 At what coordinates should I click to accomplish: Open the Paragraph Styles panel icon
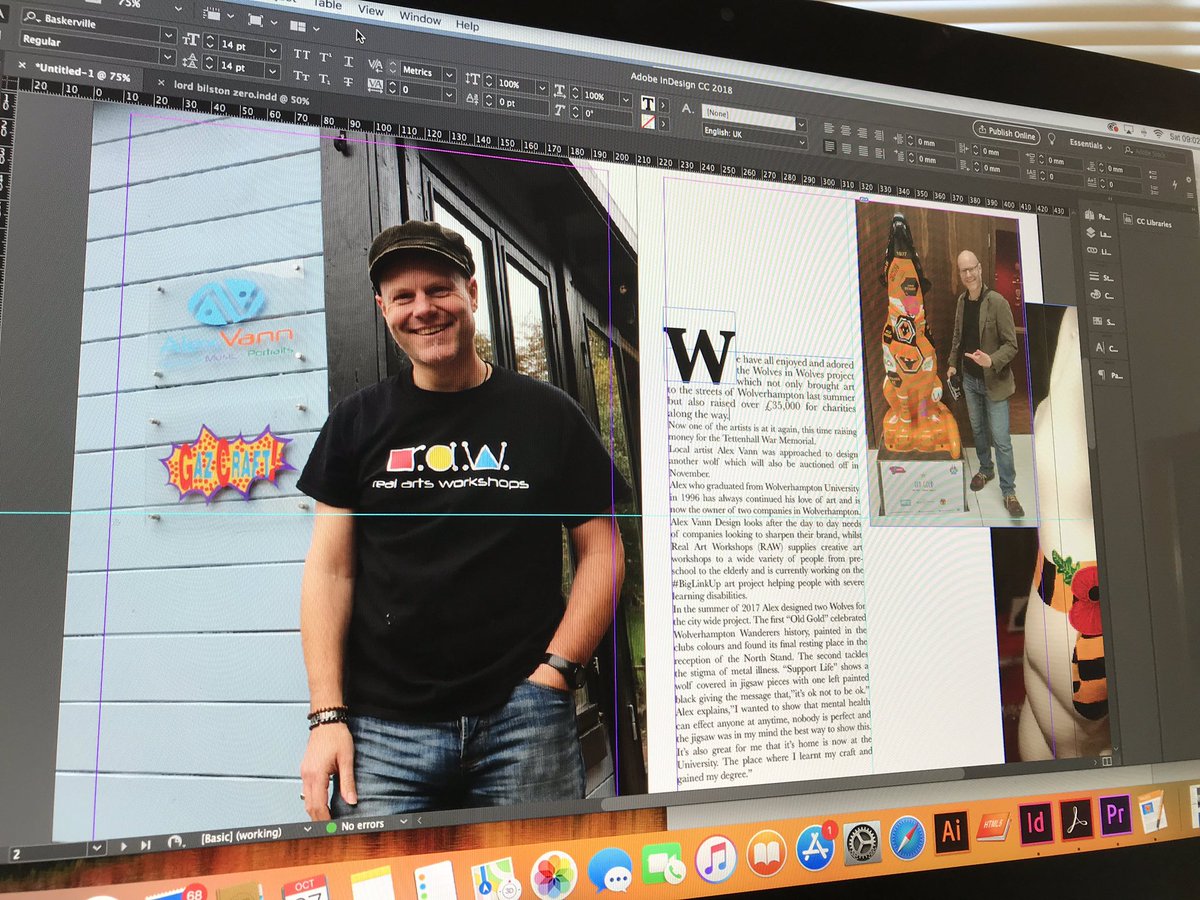tap(1102, 374)
